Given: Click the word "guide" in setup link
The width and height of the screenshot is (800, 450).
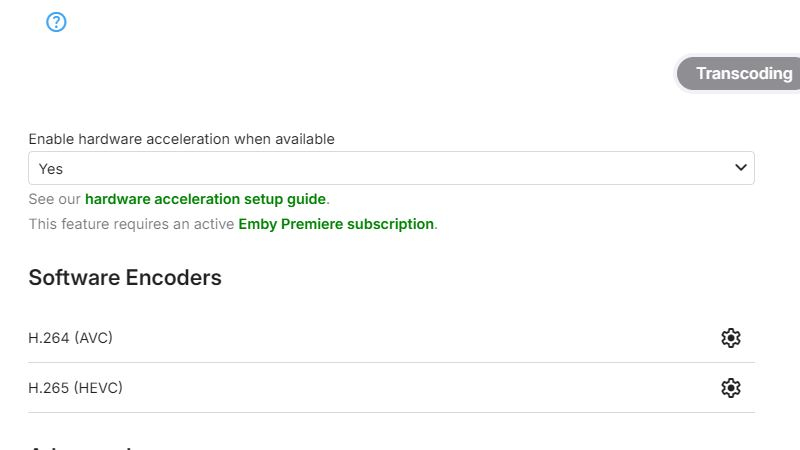Looking at the screenshot, I should (x=305, y=199).
